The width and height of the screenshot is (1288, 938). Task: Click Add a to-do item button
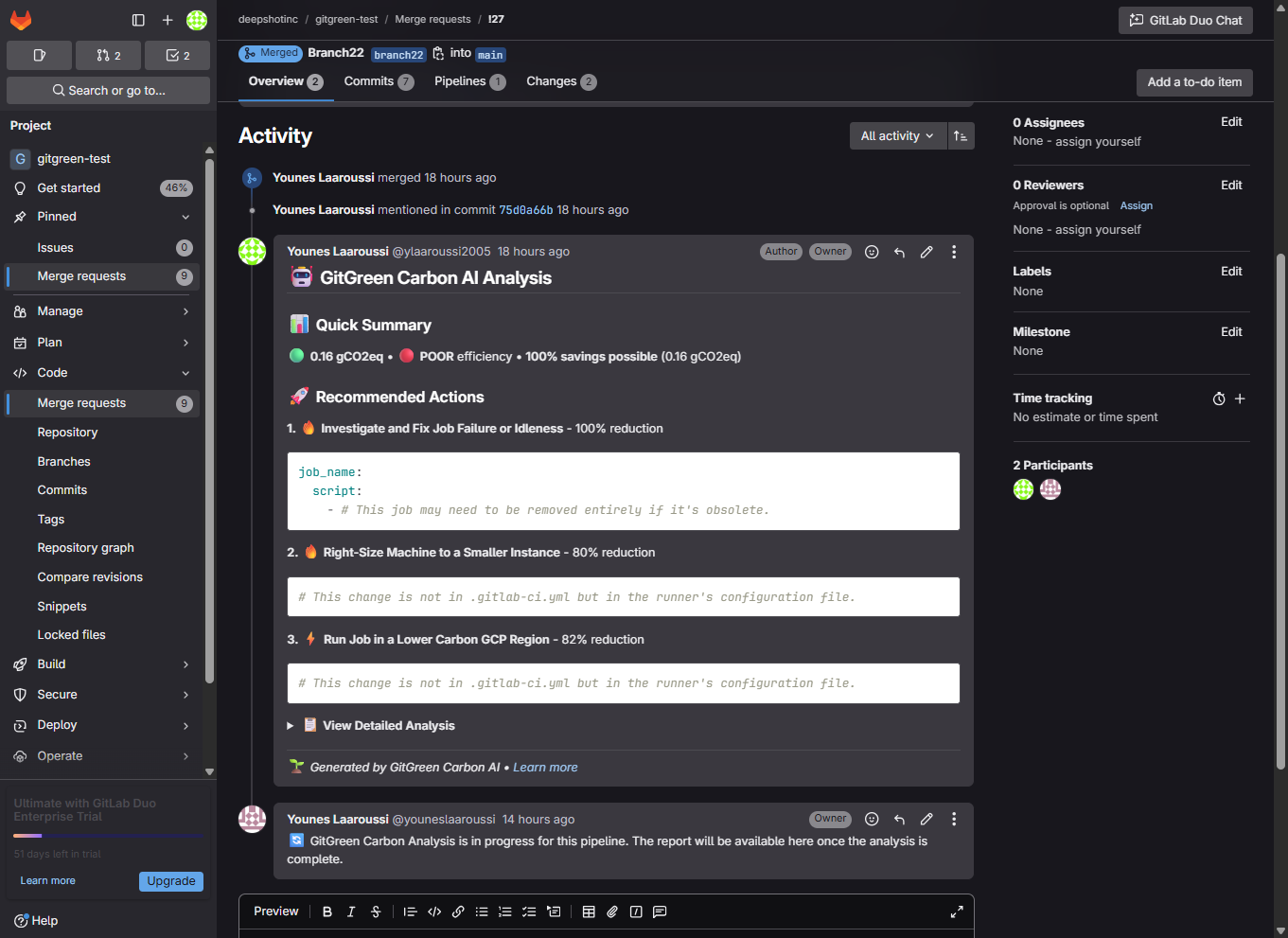point(1194,82)
